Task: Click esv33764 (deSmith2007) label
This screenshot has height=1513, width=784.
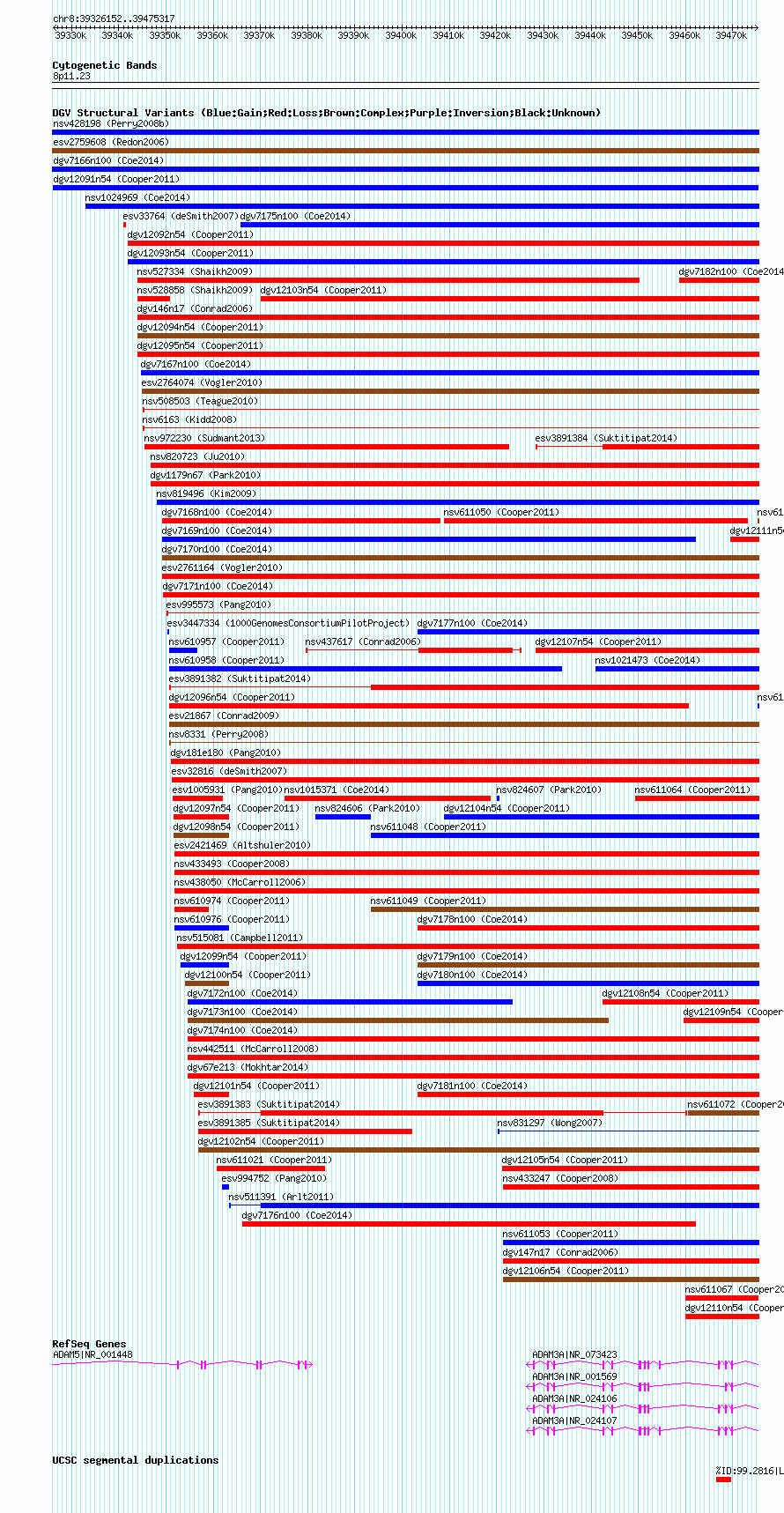Action: 181,216
